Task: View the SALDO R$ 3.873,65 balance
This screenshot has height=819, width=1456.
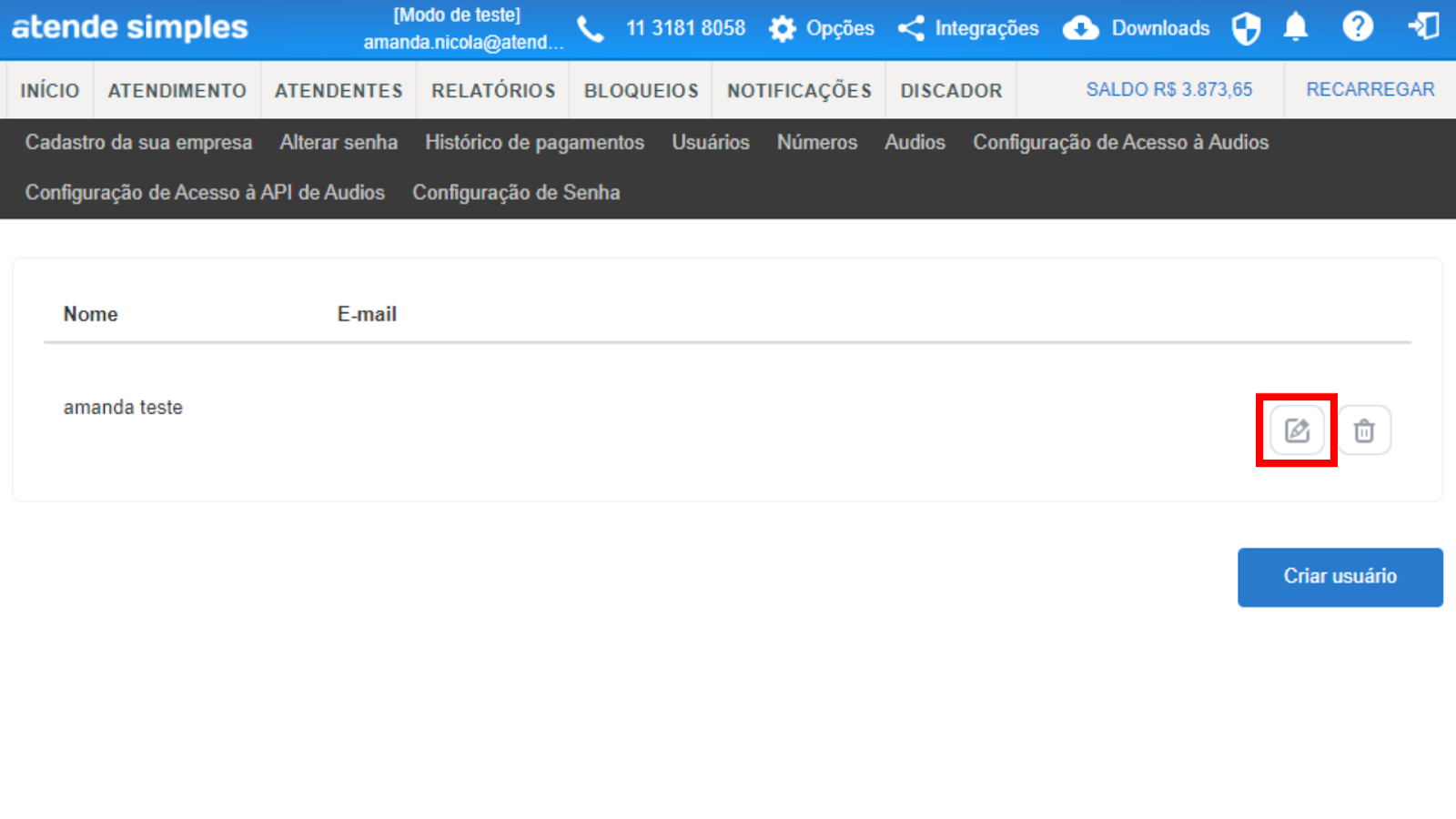Action: 1168,89
